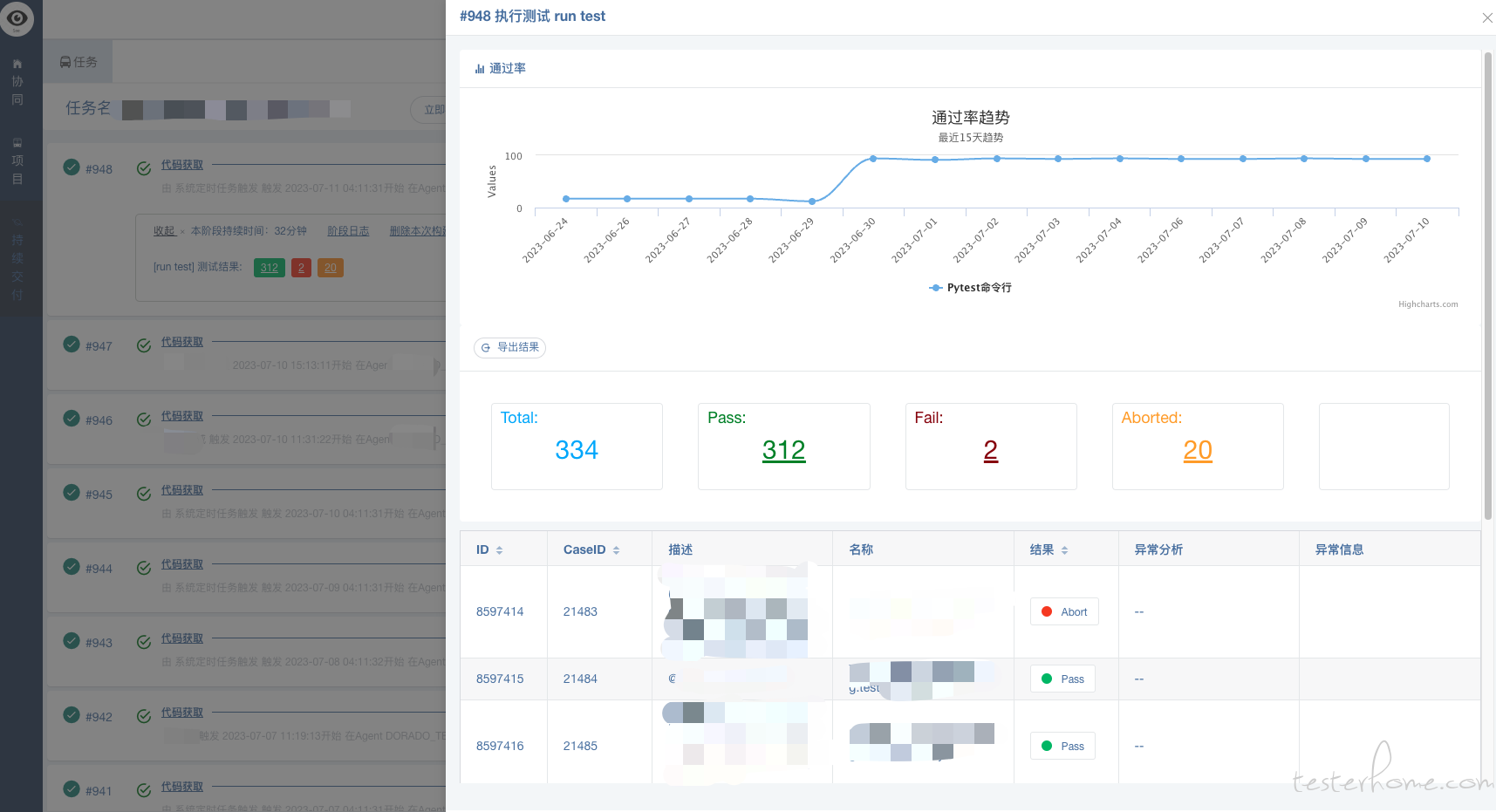Image resolution: width=1496 pixels, height=812 pixels.
Task: Switch to the 任务 tab
Action: [79, 62]
